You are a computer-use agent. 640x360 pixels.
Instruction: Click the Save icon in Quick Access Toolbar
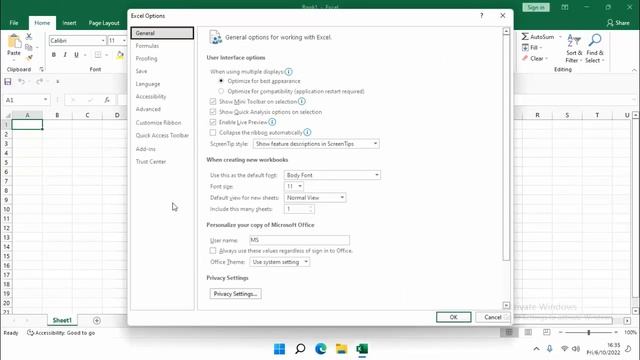coord(8,82)
